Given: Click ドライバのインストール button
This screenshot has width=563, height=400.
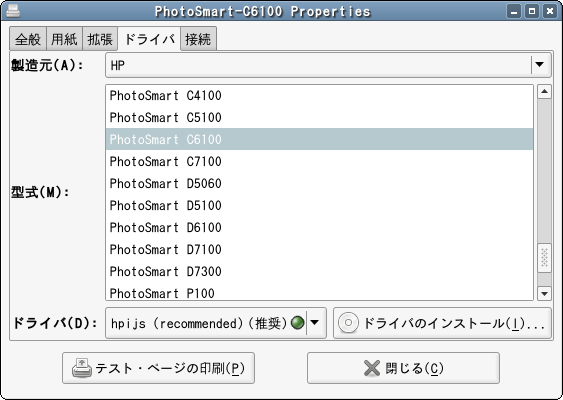Looking at the screenshot, I should coord(442,323).
